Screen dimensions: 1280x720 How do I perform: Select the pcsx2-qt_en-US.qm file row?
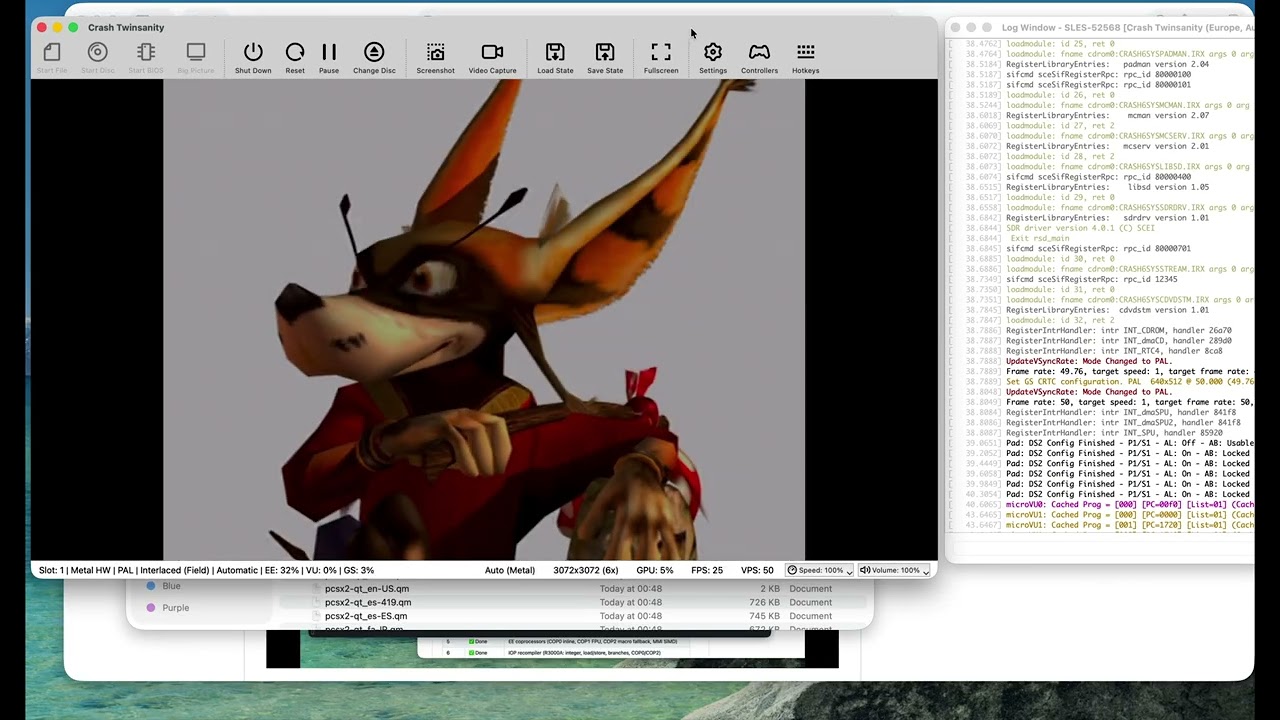click(x=575, y=589)
